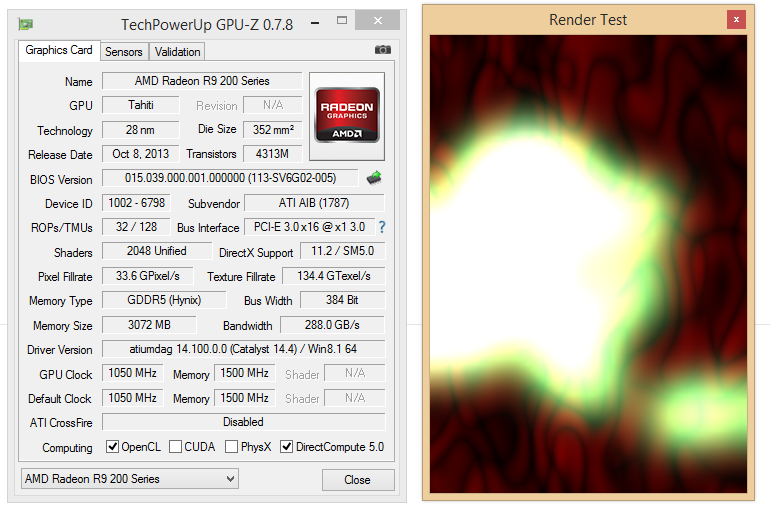
Task: Click the GPU-Z title bar app icon
Action: [x=26, y=24]
